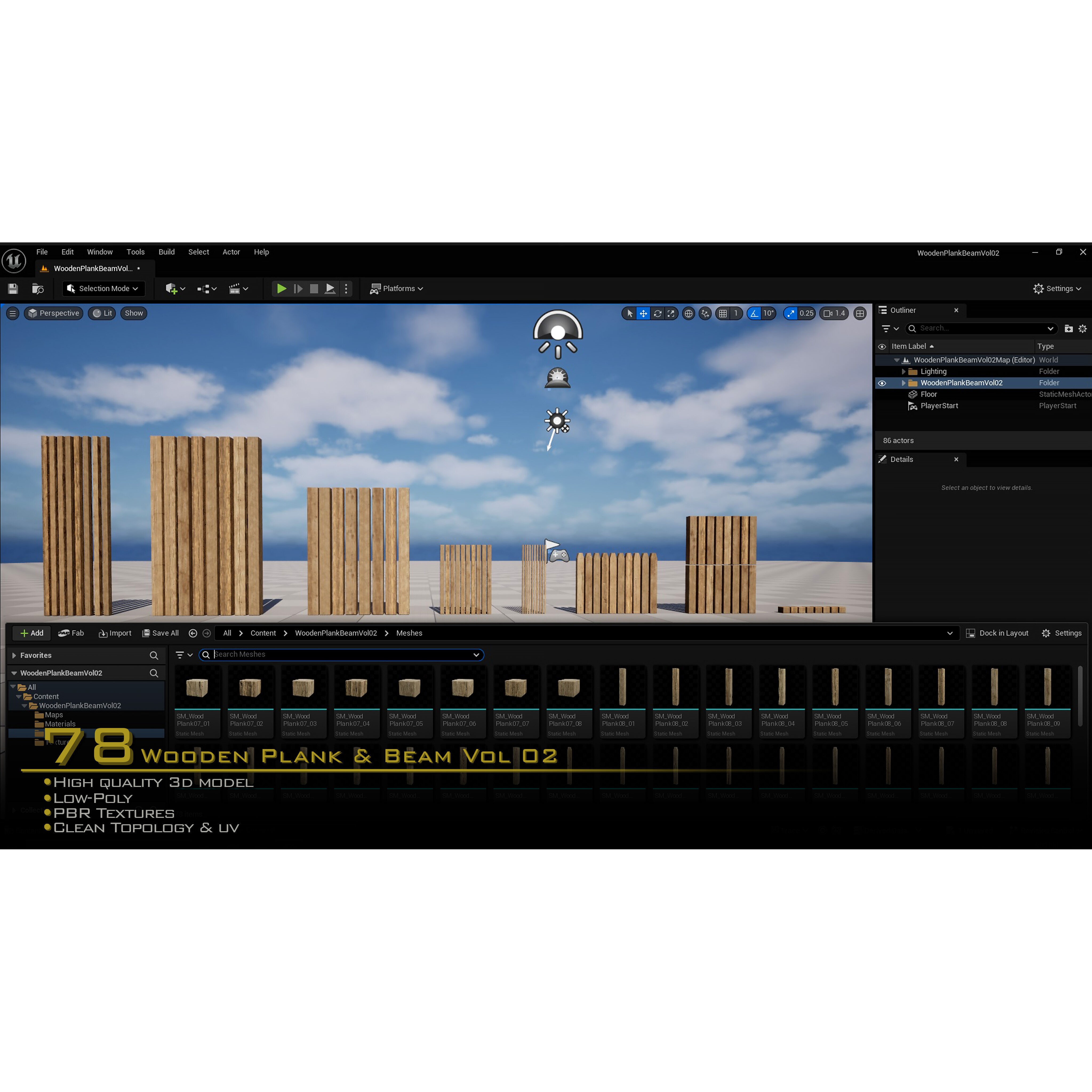The width and height of the screenshot is (1092, 1092).
Task: Activate the rotate objects tool
Action: (657, 313)
